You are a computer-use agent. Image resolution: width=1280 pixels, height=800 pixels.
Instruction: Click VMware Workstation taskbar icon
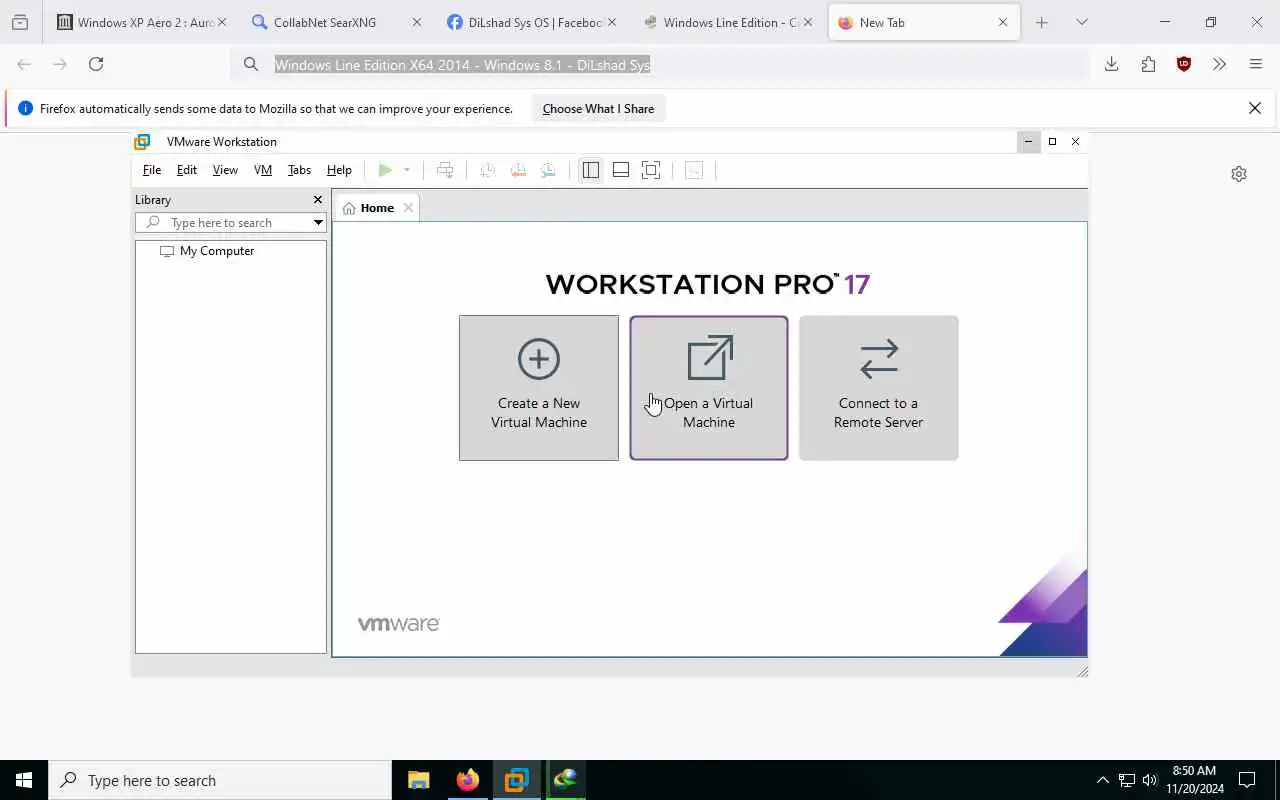click(x=516, y=780)
